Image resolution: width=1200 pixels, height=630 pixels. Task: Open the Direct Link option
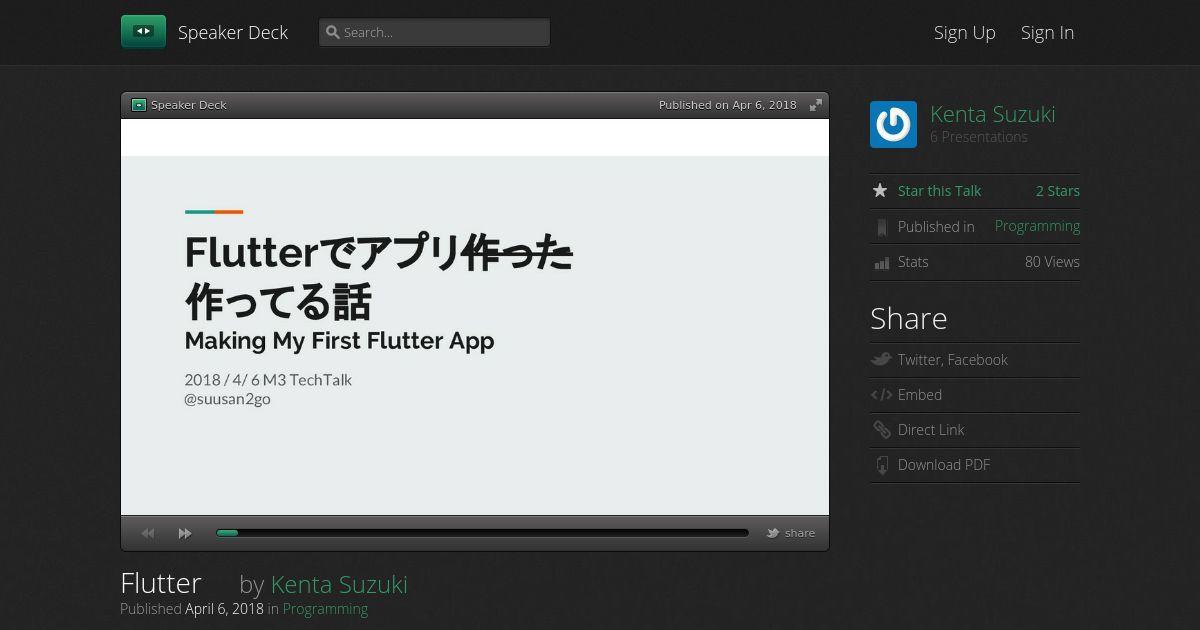(931, 430)
